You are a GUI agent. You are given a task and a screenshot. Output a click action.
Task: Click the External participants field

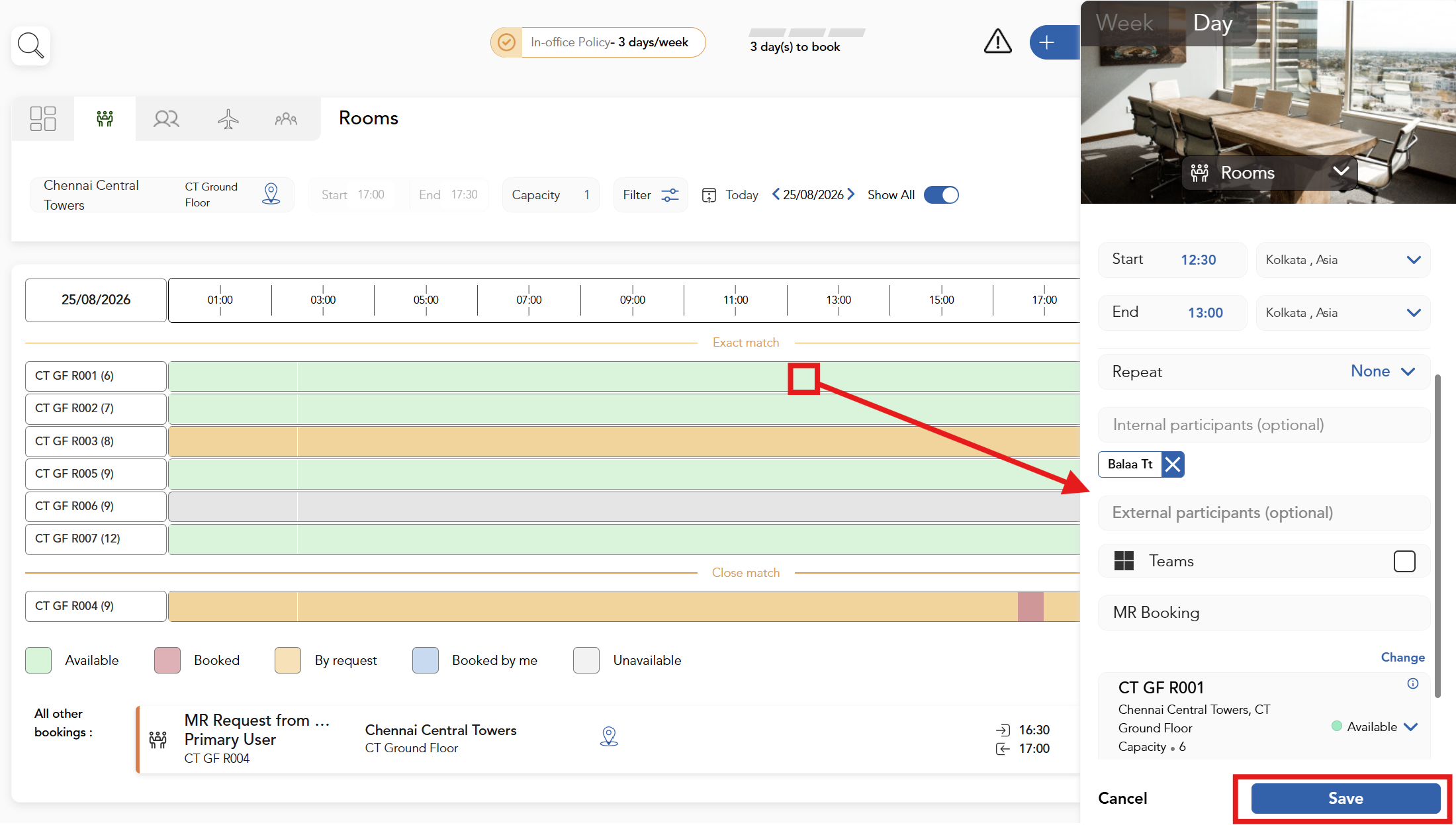point(1264,513)
